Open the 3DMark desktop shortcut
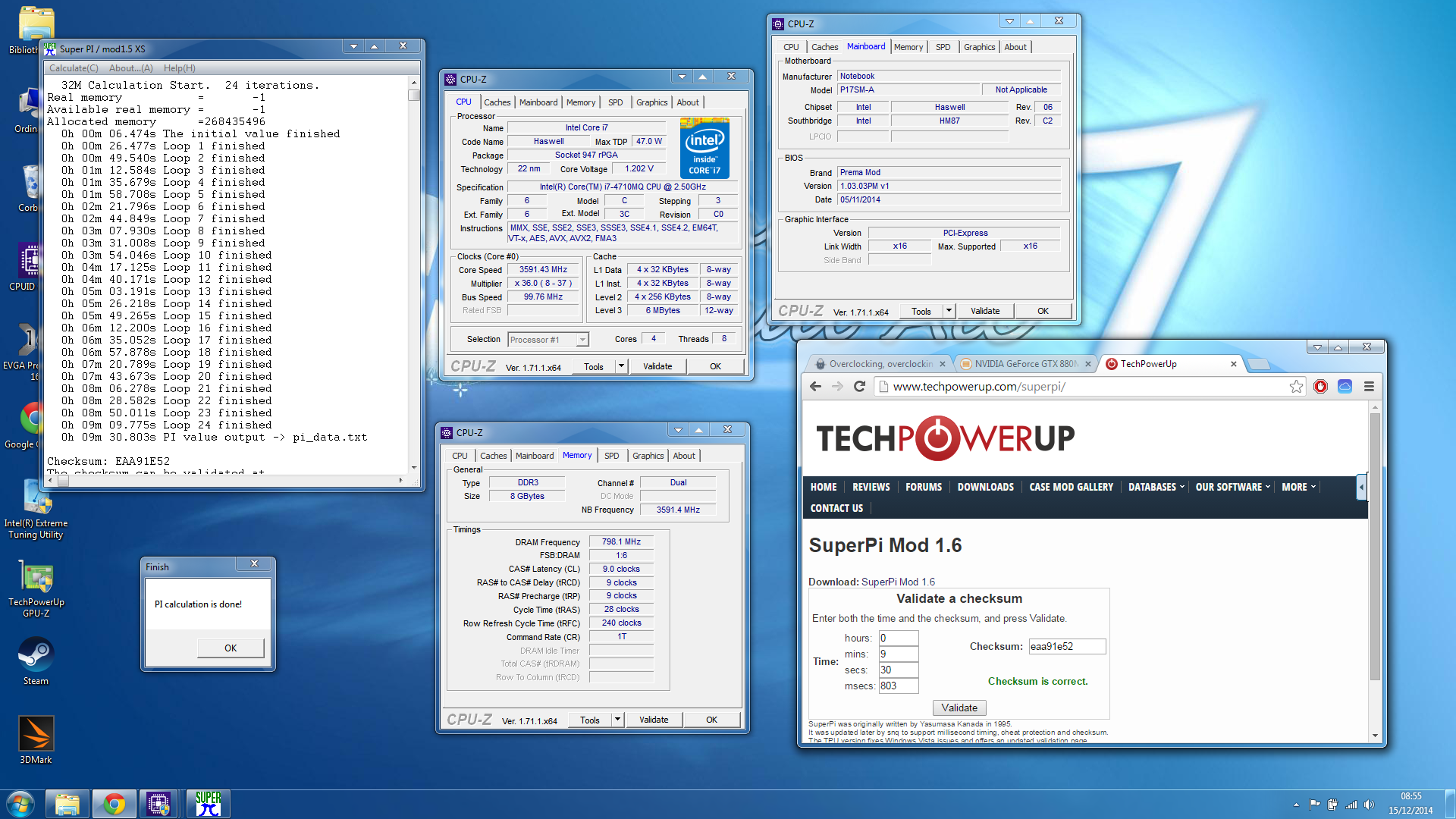Viewport: 1456px width, 819px height. 36,739
